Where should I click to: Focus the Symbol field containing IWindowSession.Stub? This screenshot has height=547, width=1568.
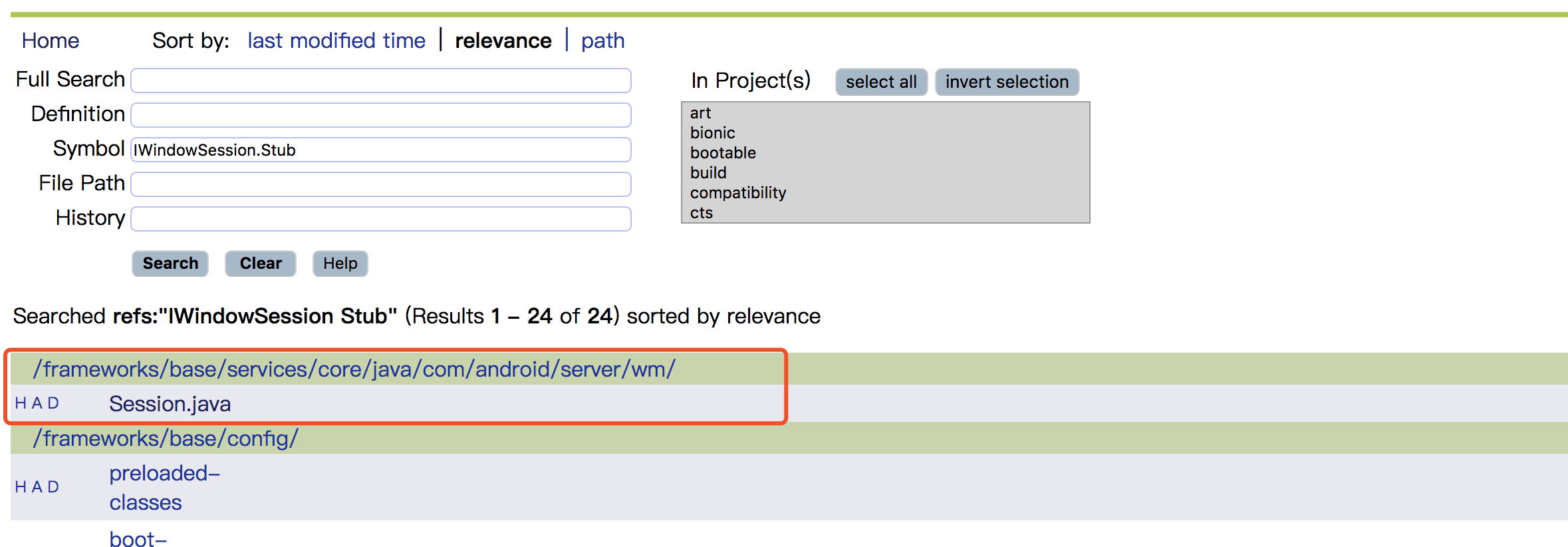381,150
